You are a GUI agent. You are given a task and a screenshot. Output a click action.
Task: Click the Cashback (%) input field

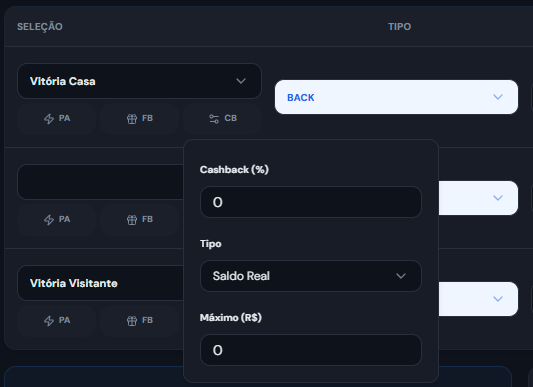[x=311, y=202]
